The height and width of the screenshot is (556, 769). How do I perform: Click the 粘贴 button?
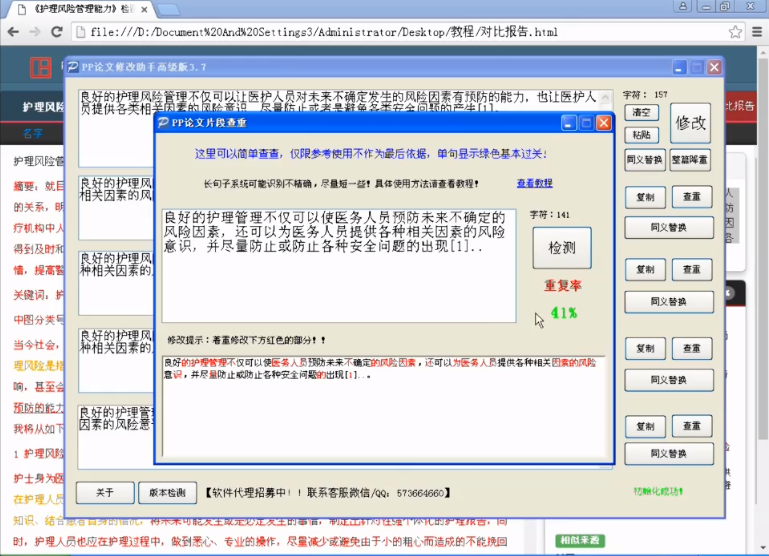click(x=641, y=135)
